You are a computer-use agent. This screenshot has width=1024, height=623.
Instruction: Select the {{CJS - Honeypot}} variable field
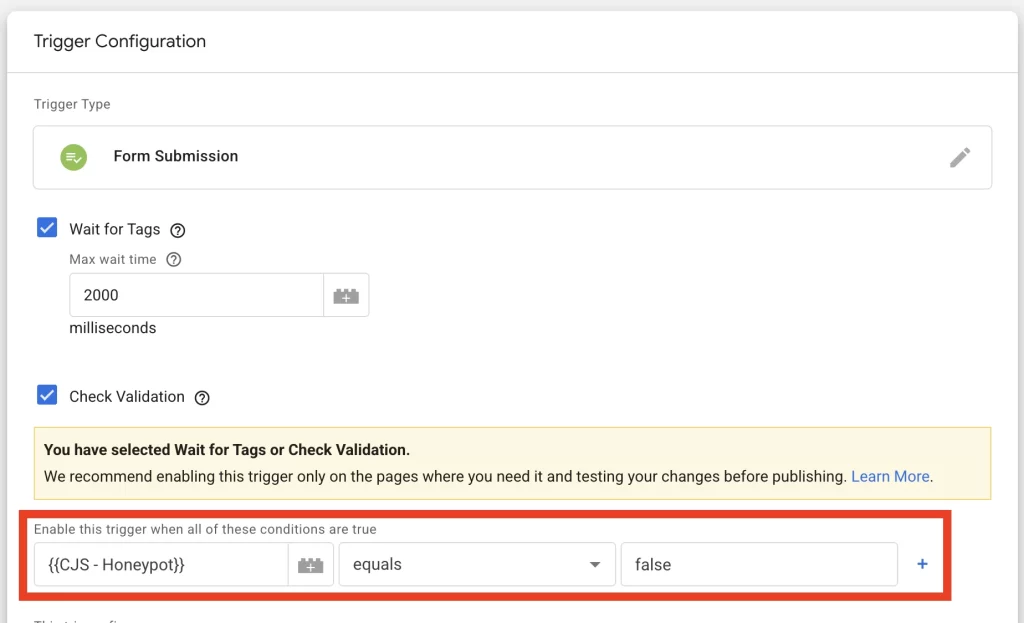(x=161, y=565)
